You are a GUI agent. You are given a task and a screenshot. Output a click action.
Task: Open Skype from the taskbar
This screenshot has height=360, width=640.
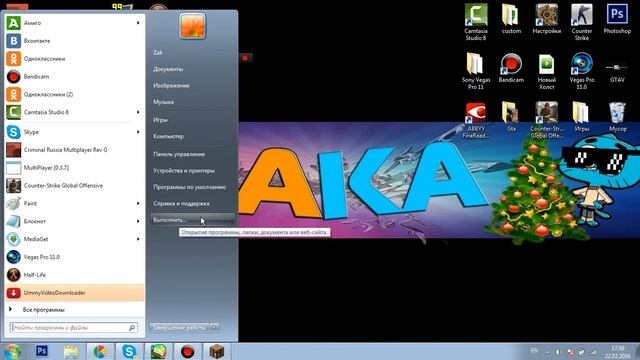coord(129,351)
